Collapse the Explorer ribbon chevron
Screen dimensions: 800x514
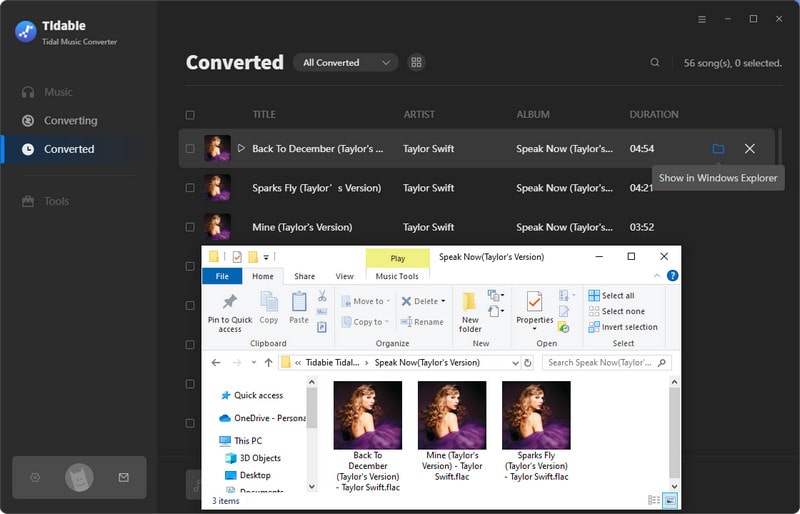657,276
